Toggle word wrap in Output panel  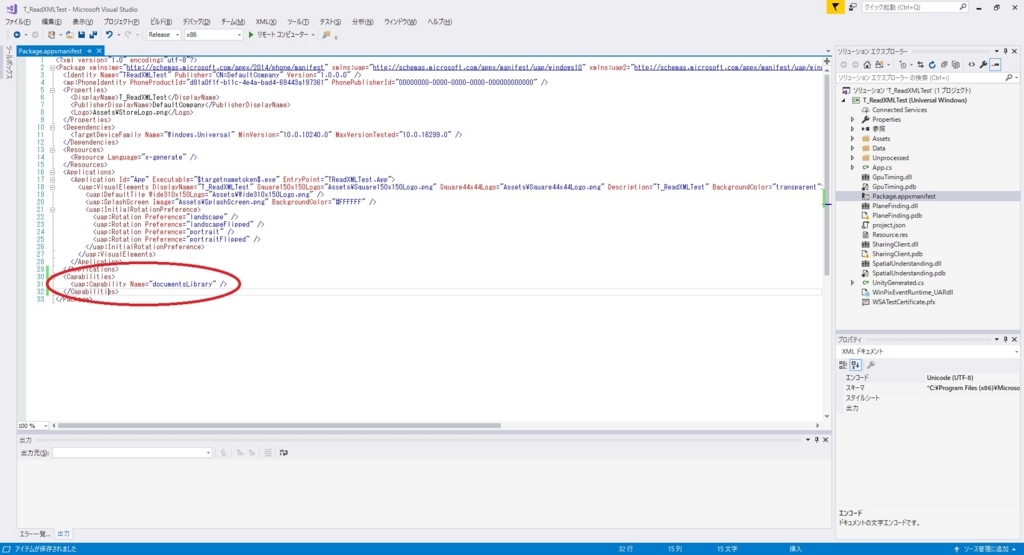(x=283, y=452)
